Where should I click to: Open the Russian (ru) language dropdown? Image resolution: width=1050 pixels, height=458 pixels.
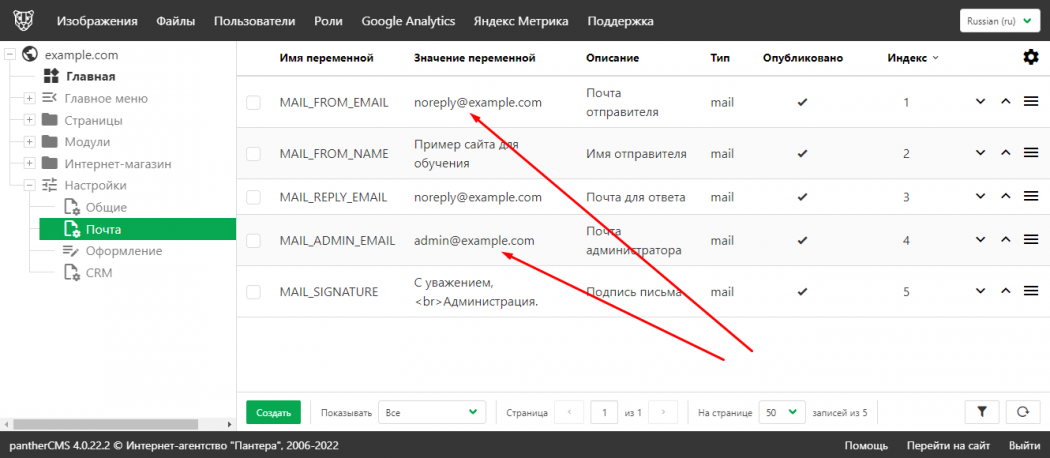tap(1000, 21)
